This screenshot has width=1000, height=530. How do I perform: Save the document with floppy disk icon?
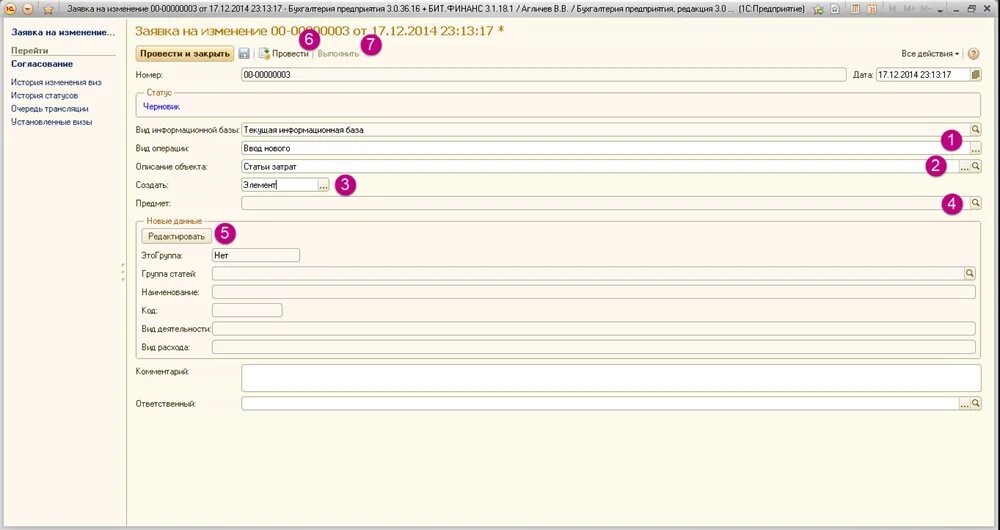click(244, 54)
